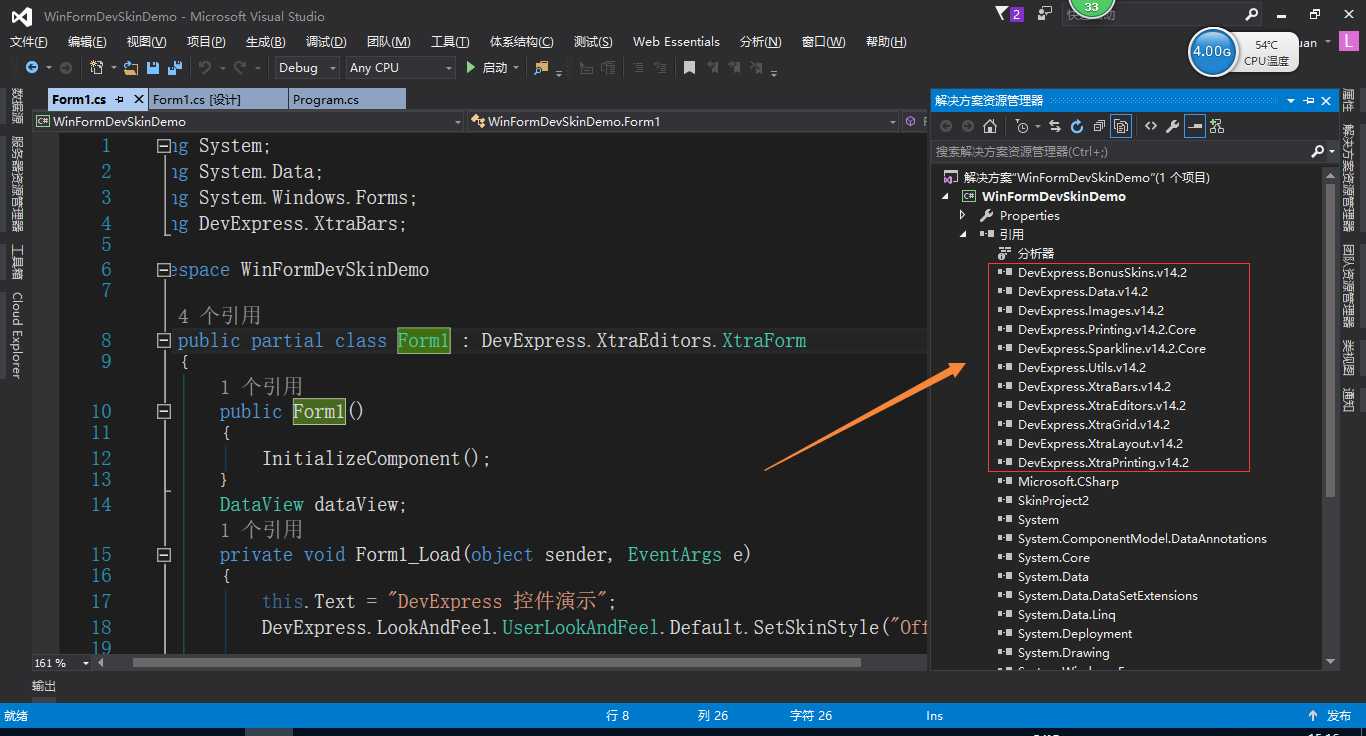Click Sync with Active Document icon
The height and width of the screenshot is (736, 1366).
pyautogui.click(x=1054, y=126)
